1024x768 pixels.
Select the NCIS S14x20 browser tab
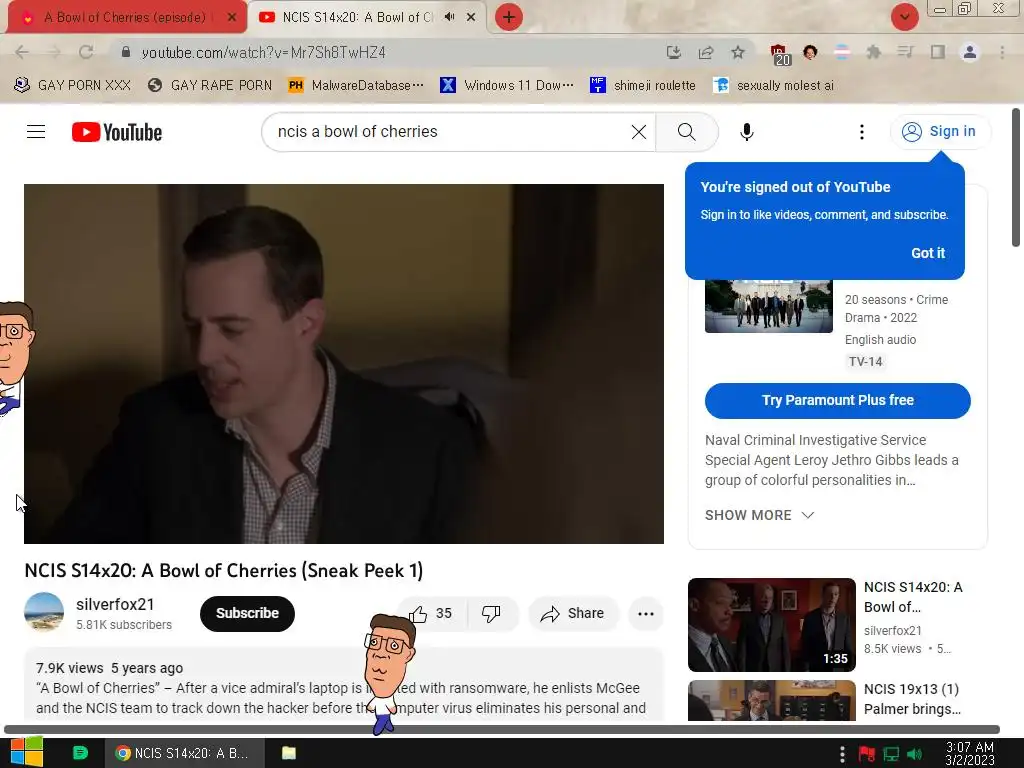pos(357,18)
